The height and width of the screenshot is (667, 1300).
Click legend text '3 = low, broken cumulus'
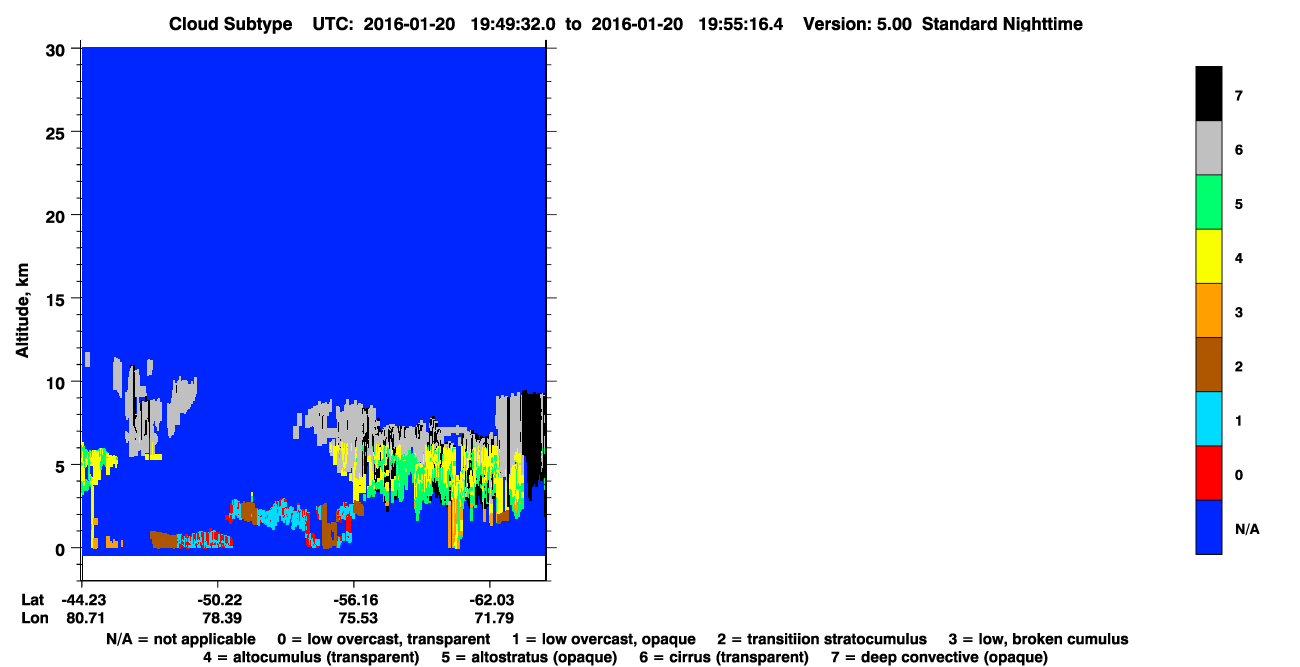click(1038, 639)
